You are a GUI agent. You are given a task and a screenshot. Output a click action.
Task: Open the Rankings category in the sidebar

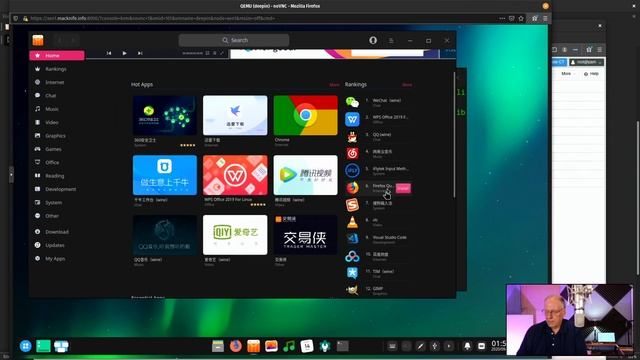tap(56, 69)
